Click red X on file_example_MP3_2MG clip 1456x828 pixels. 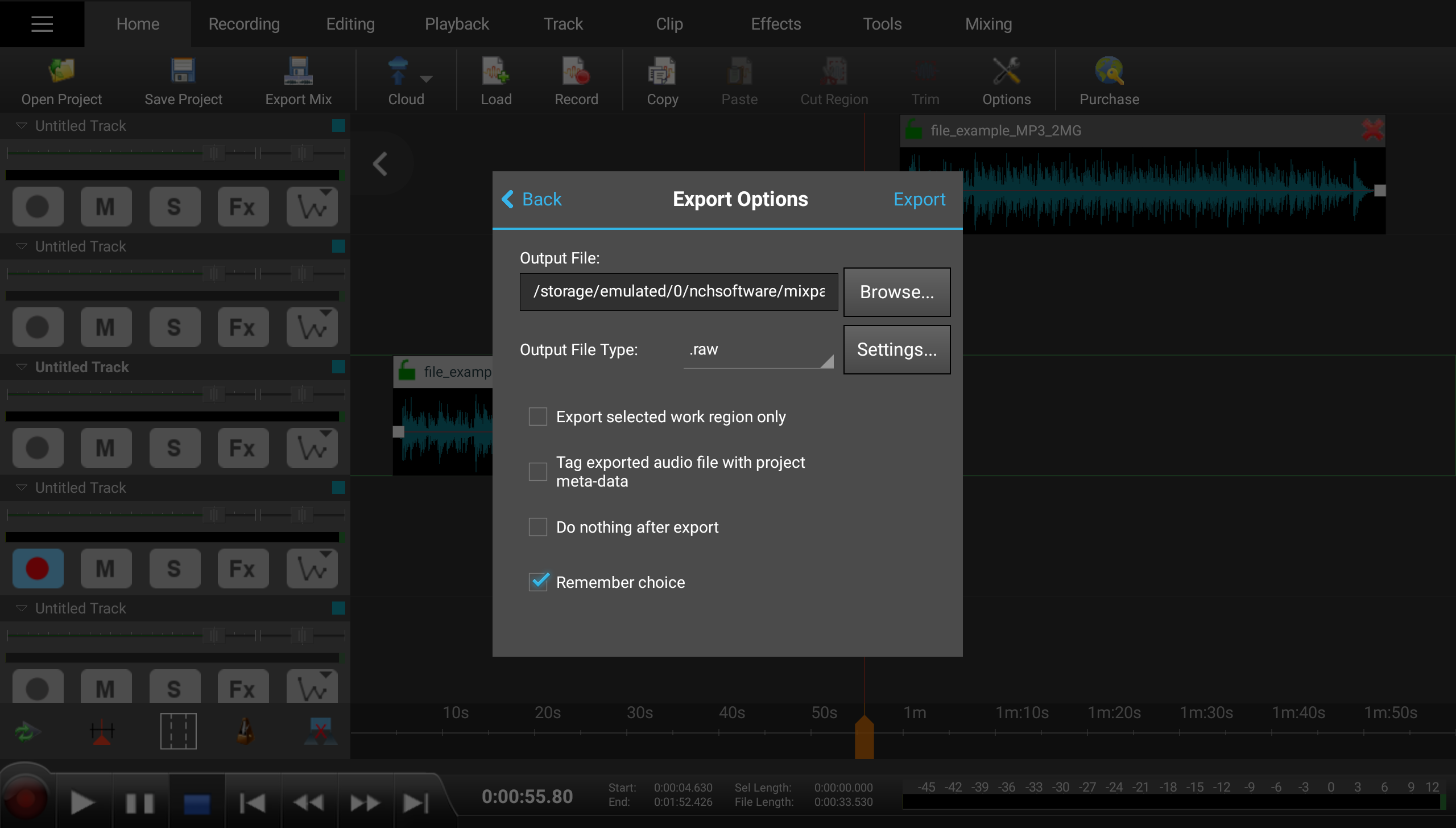[x=1372, y=130]
